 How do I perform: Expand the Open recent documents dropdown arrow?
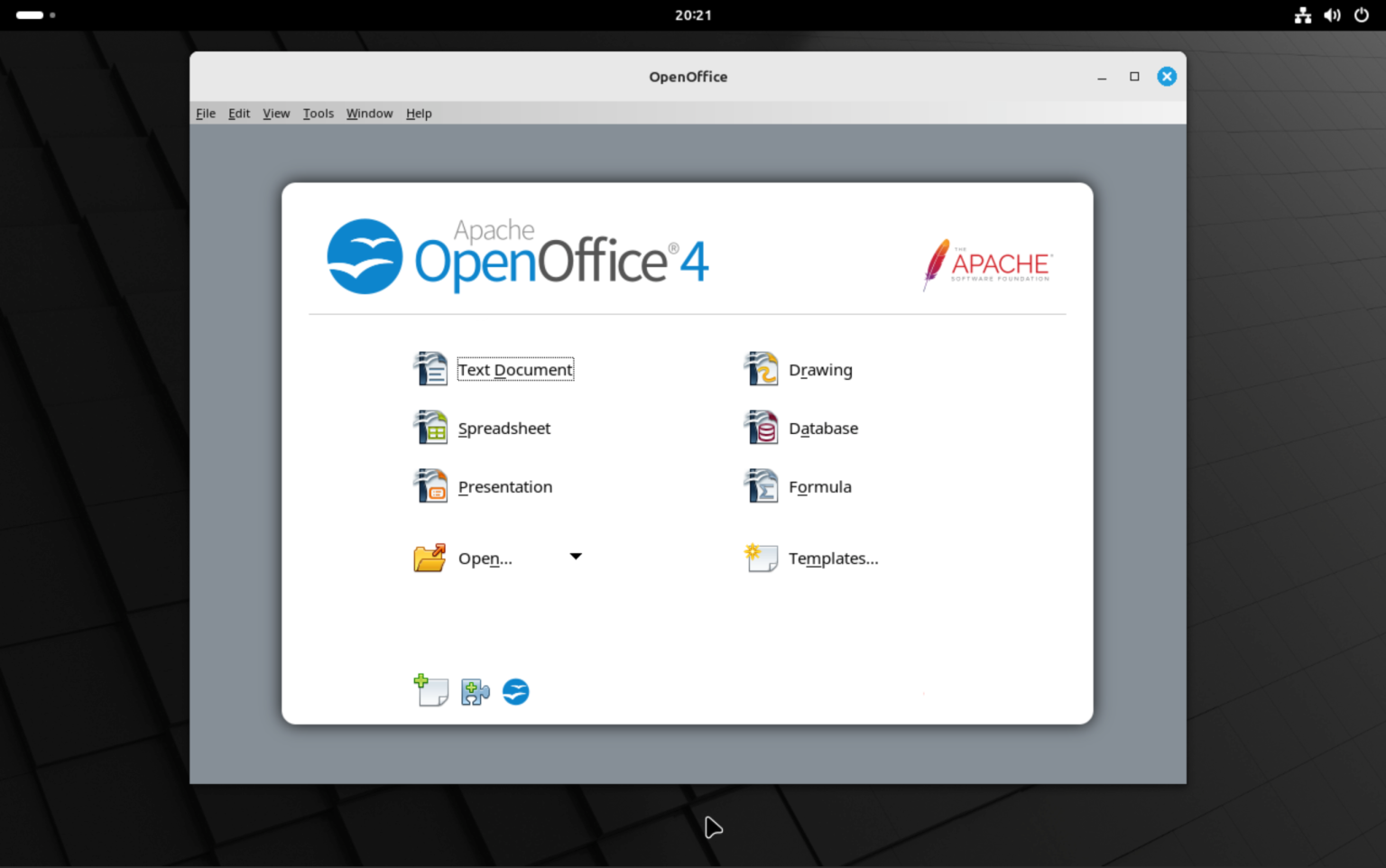pos(576,556)
